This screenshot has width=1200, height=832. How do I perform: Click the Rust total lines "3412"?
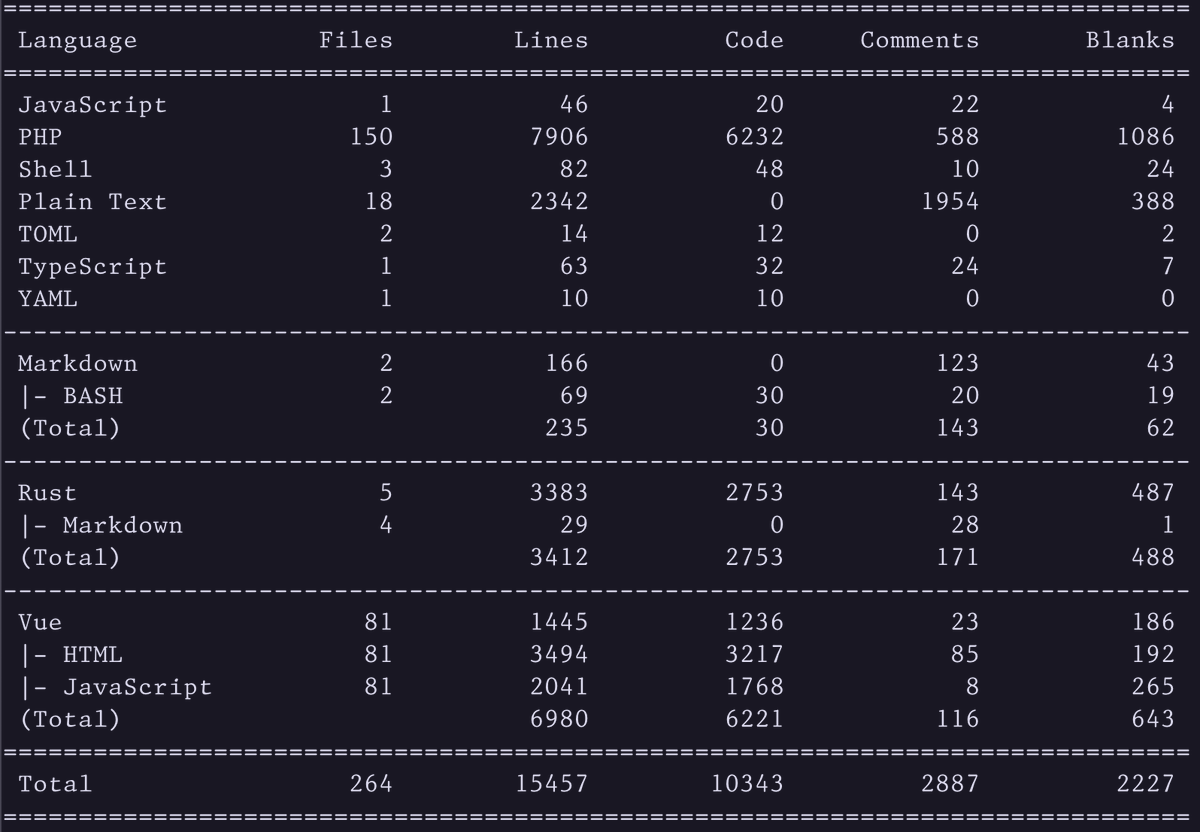coord(558,557)
